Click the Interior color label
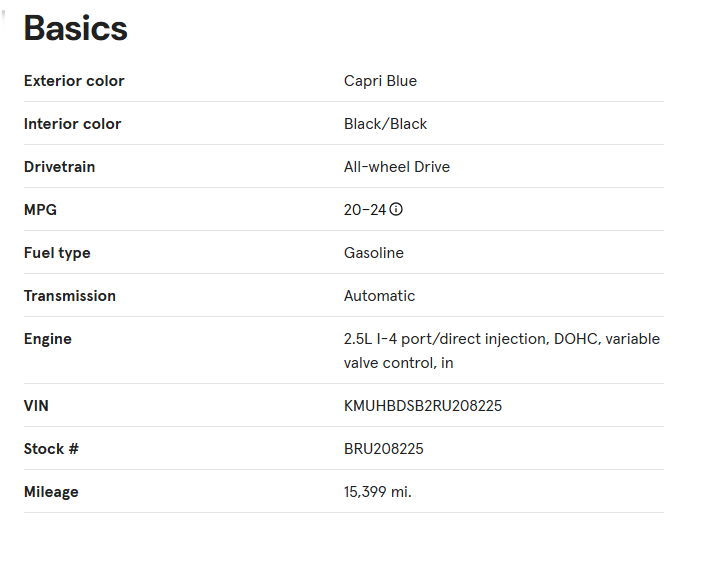722x583 pixels. 72,124
